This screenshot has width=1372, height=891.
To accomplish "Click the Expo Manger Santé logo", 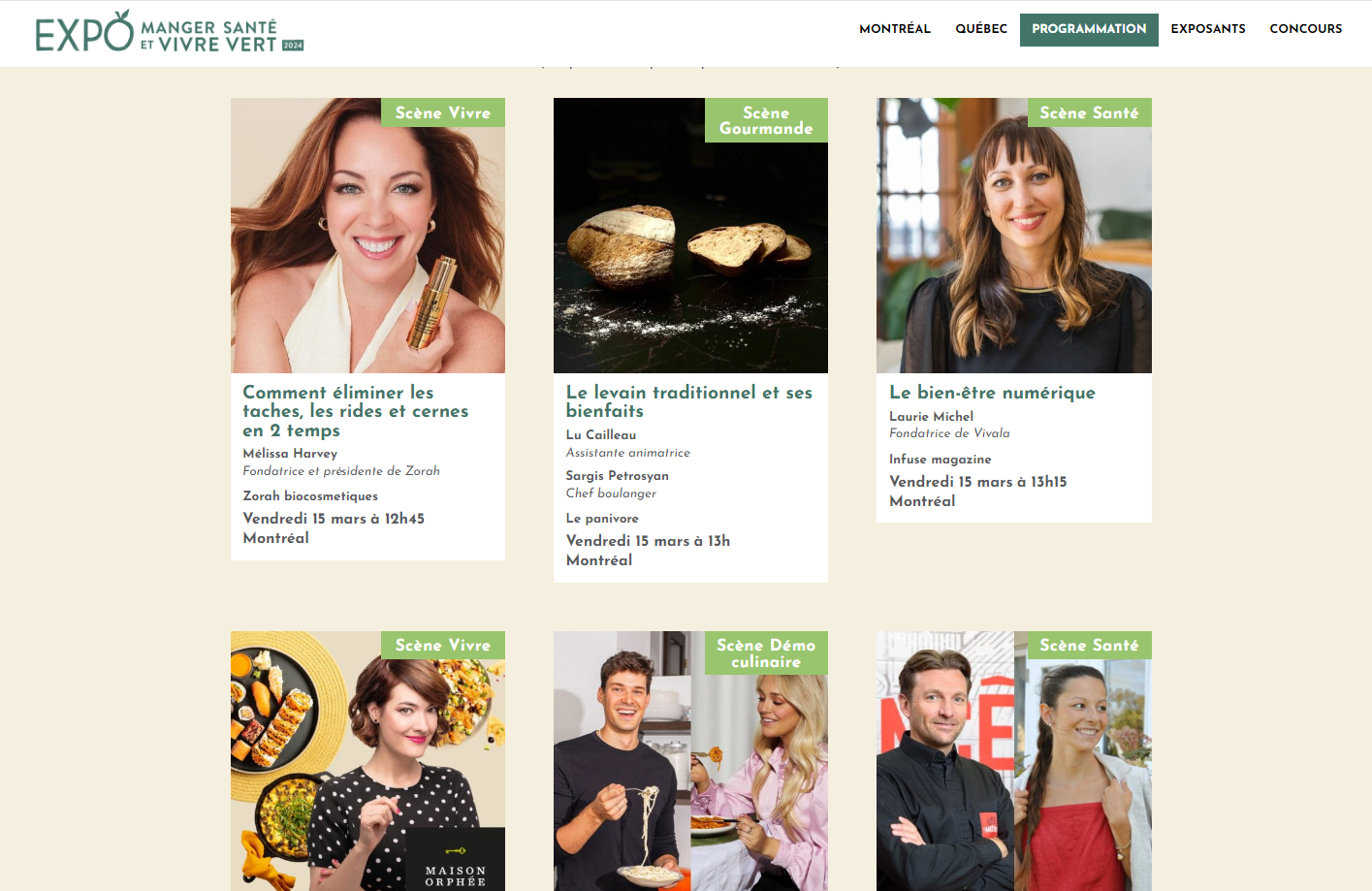I will click(x=170, y=32).
